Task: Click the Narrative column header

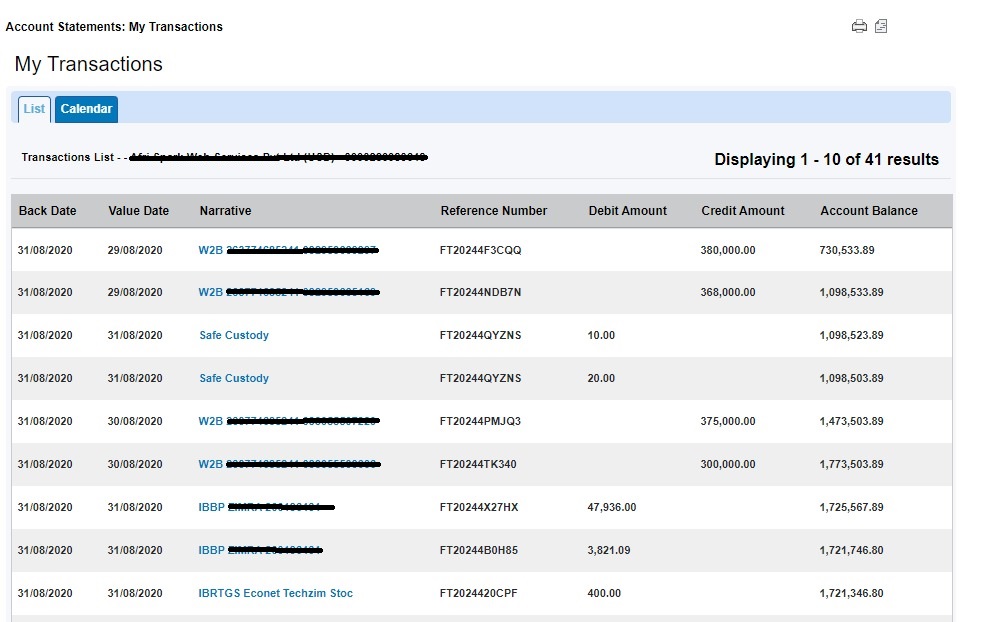Action: tap(225, 211)
